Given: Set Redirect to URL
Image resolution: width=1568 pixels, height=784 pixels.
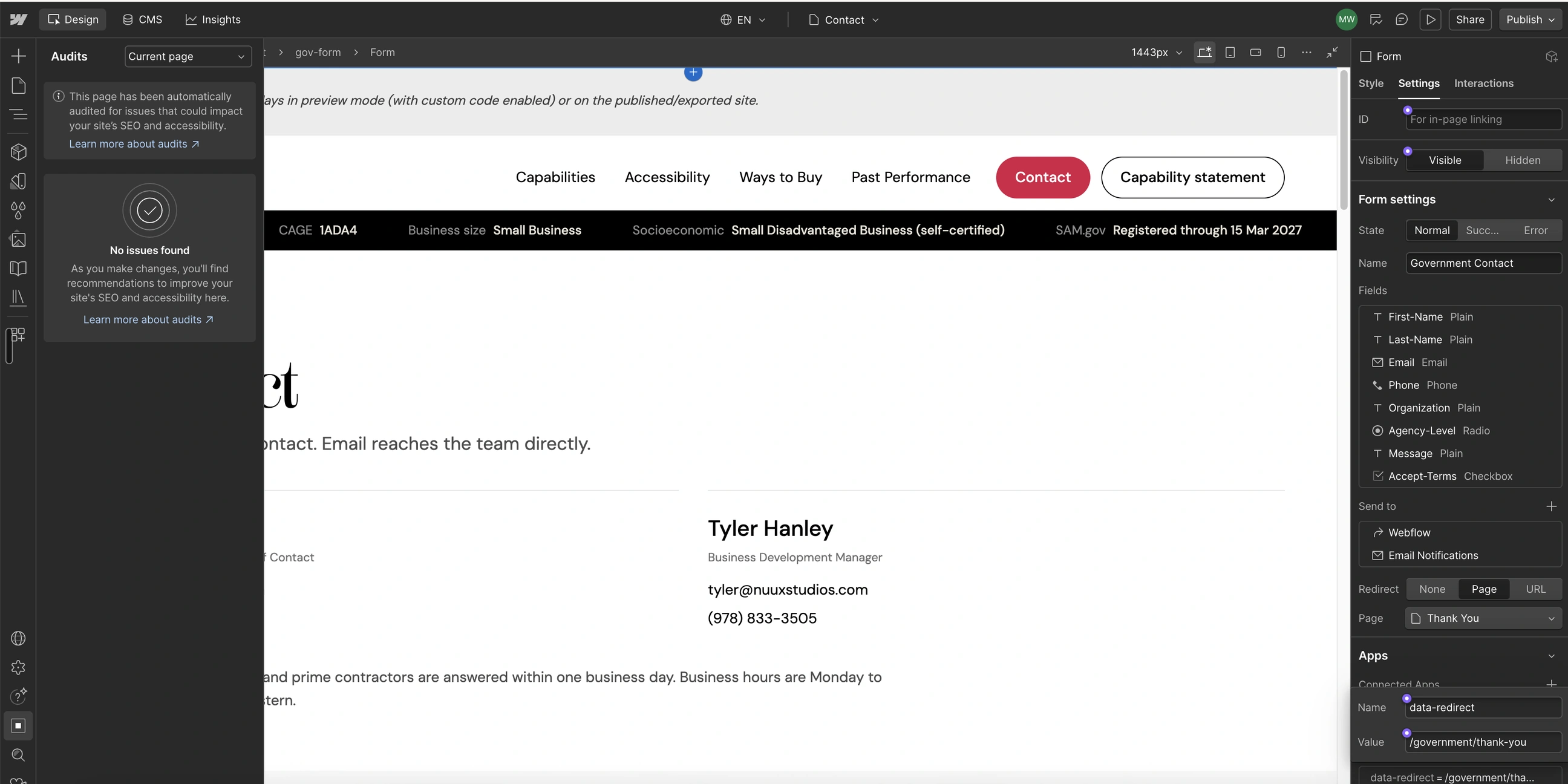Looking at the screenshot, I should click(x=1535, y=589).
